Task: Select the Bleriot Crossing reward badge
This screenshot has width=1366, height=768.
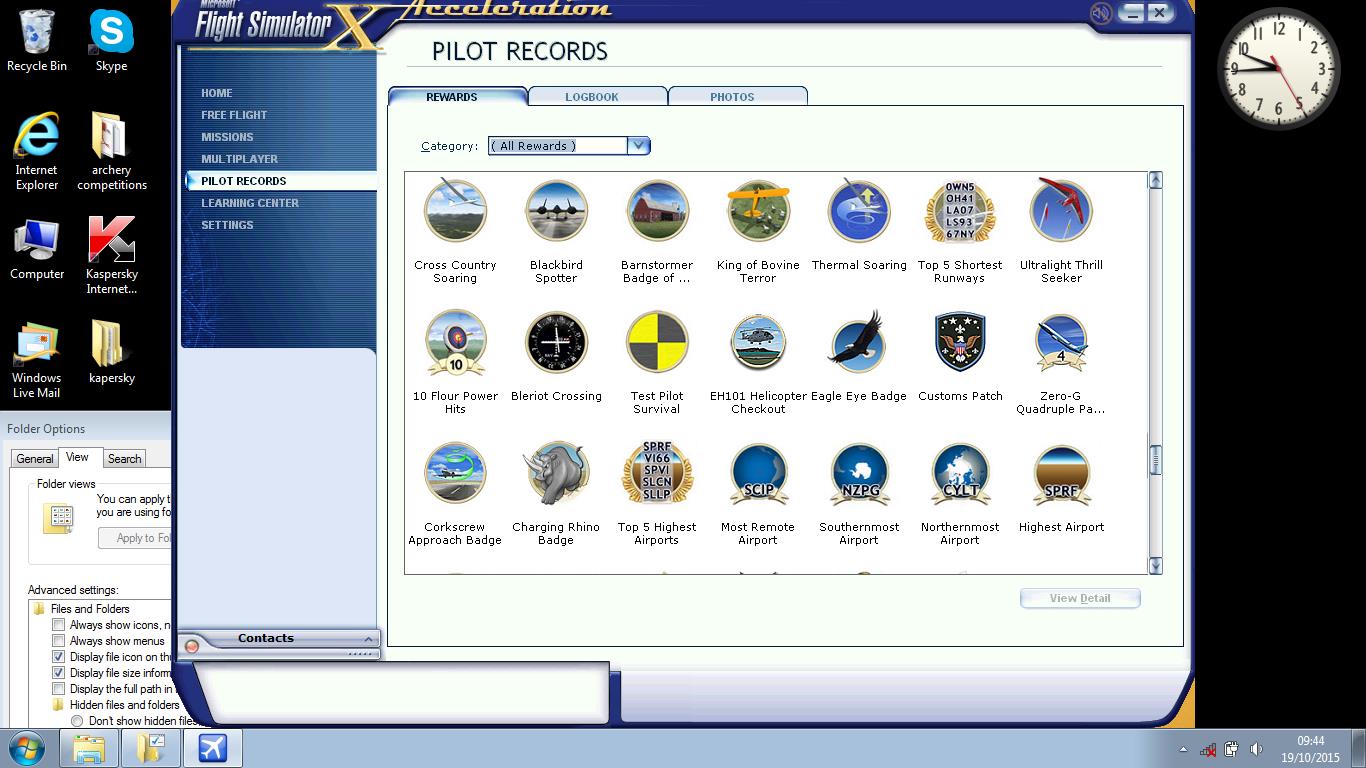Action: pyautogui.click(x=556, y=342)
